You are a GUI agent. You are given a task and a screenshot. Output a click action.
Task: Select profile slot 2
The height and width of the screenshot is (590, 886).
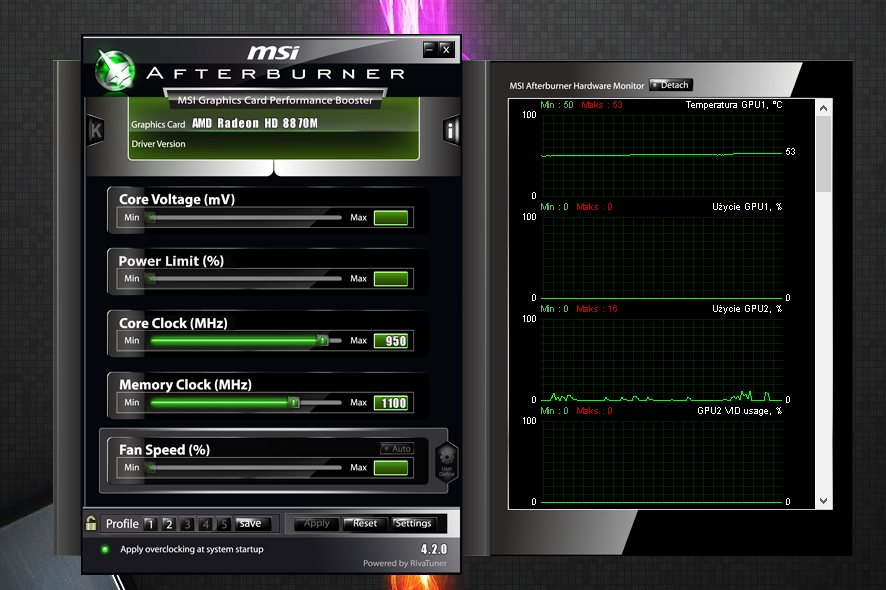coord(168,524)
